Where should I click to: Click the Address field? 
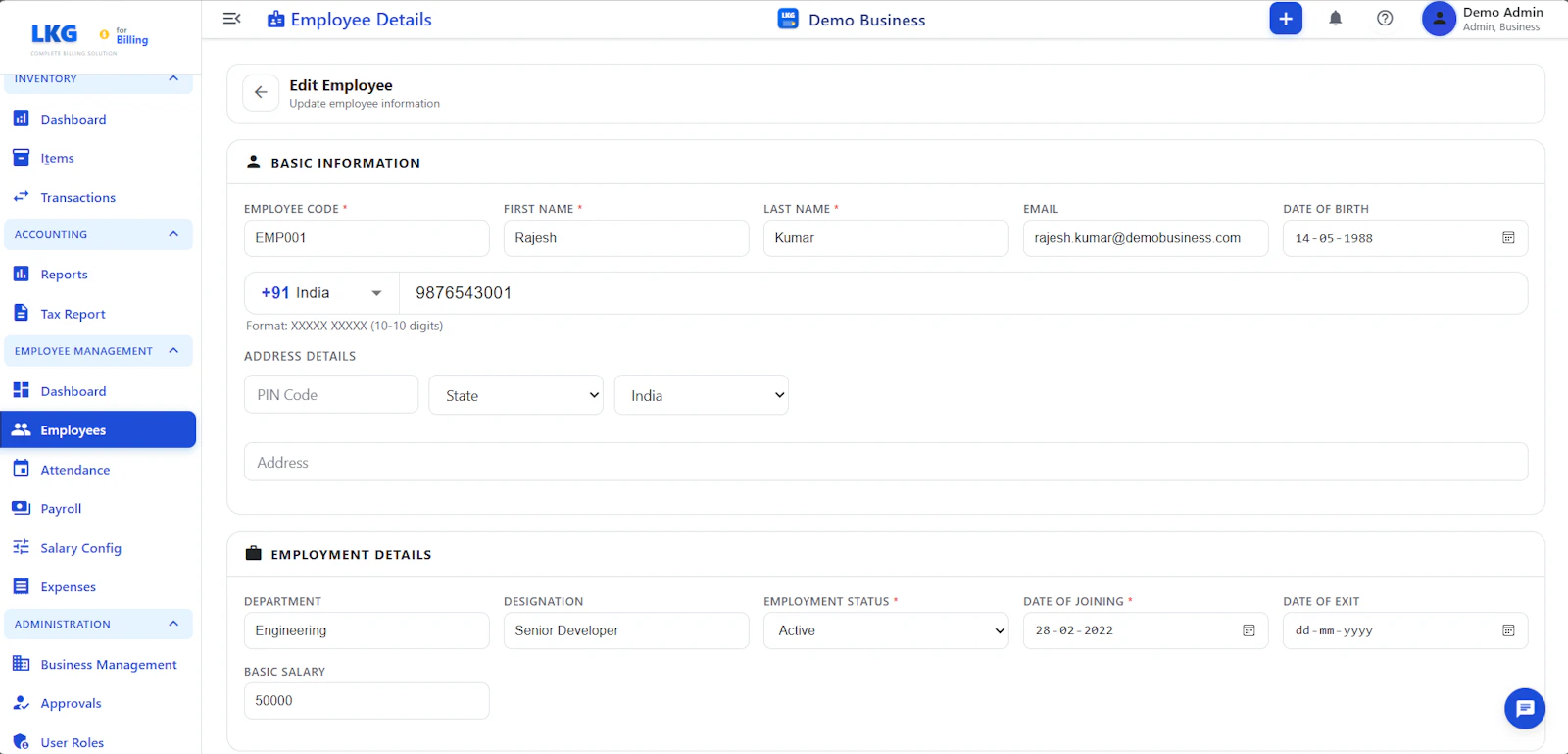tap(886, 462)
